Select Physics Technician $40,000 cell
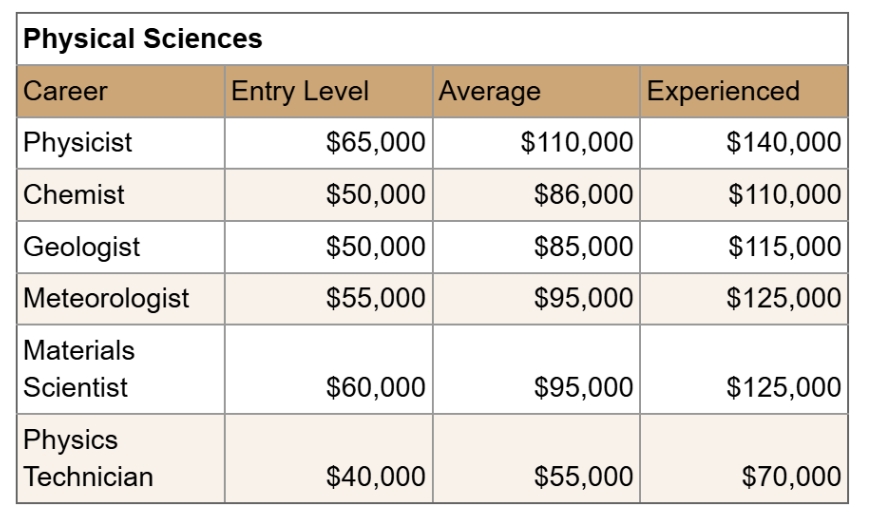 (x=376, y=477)
